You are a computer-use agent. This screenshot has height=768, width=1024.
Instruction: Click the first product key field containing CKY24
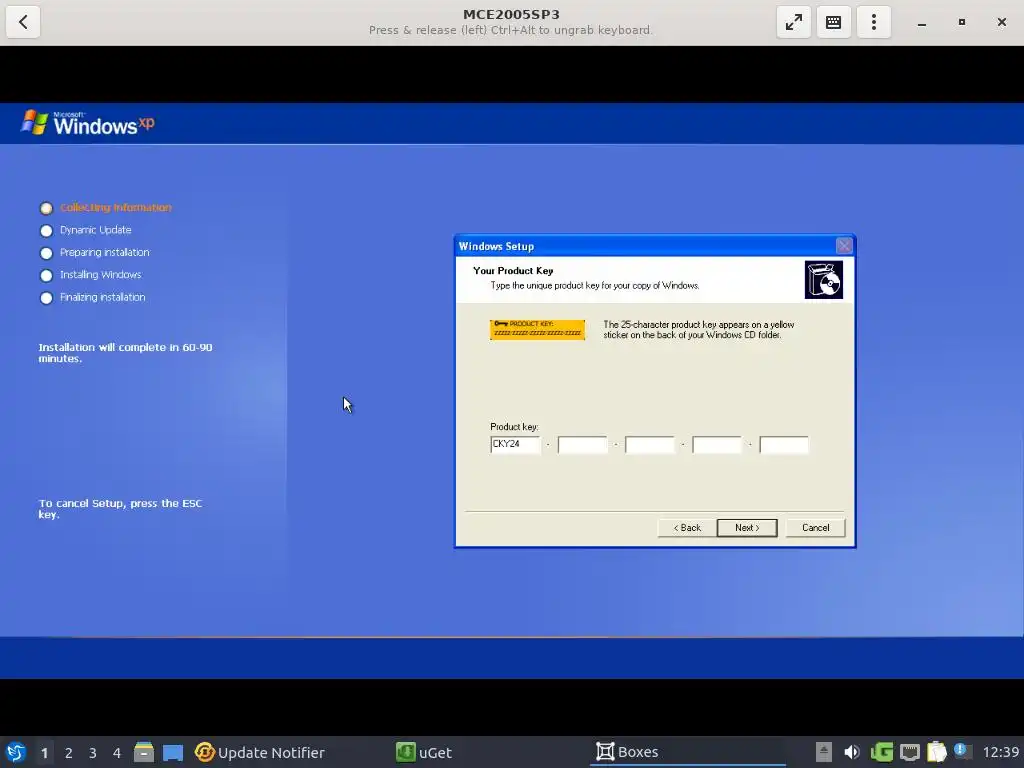pos(515,445)
